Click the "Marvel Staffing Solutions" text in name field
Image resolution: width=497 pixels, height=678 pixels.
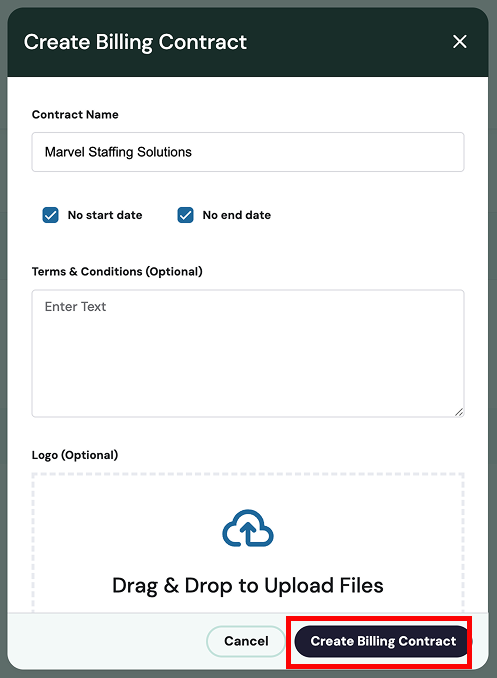point(118,152)
